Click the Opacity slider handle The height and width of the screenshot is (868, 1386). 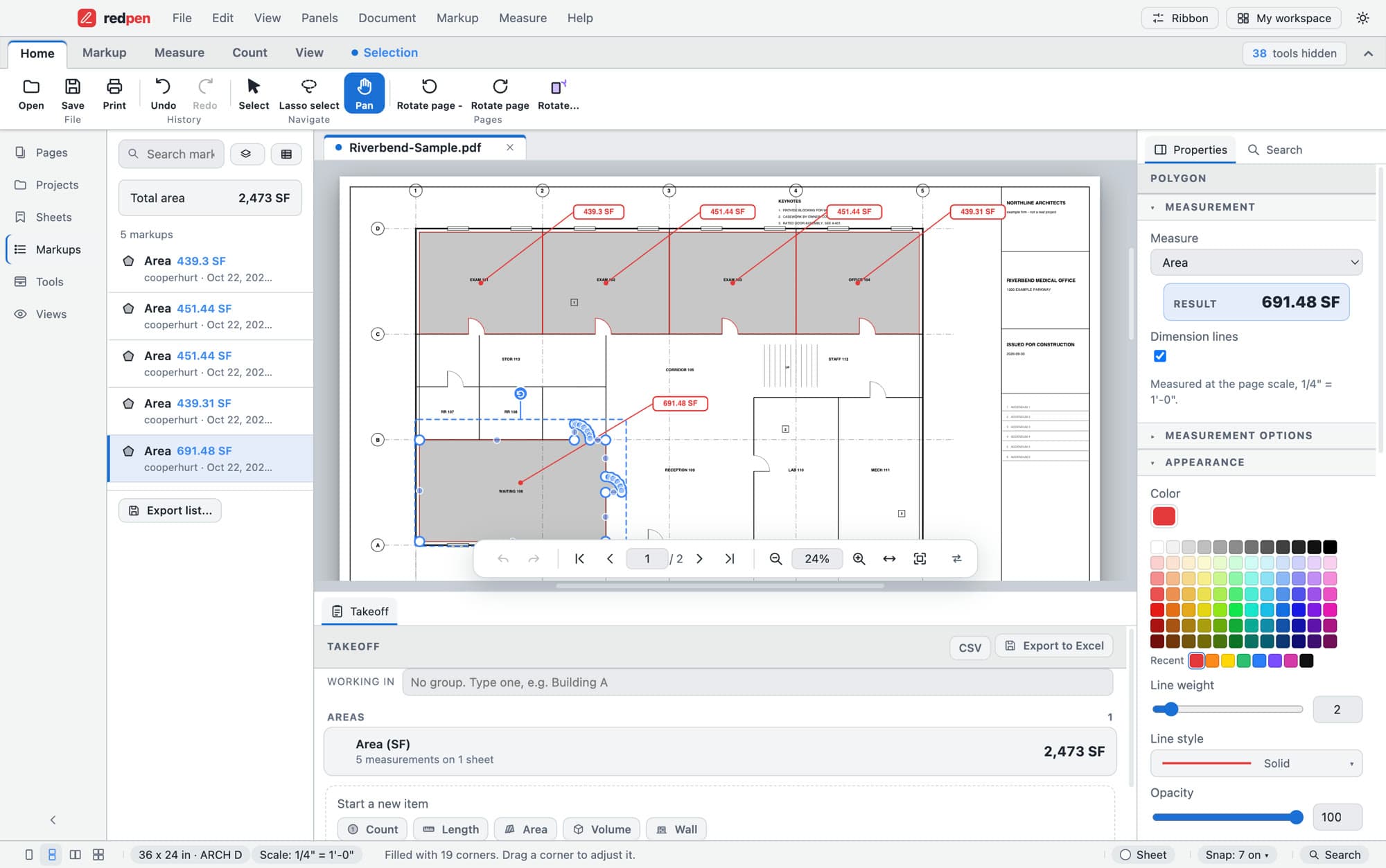(x=1296, y=817)
